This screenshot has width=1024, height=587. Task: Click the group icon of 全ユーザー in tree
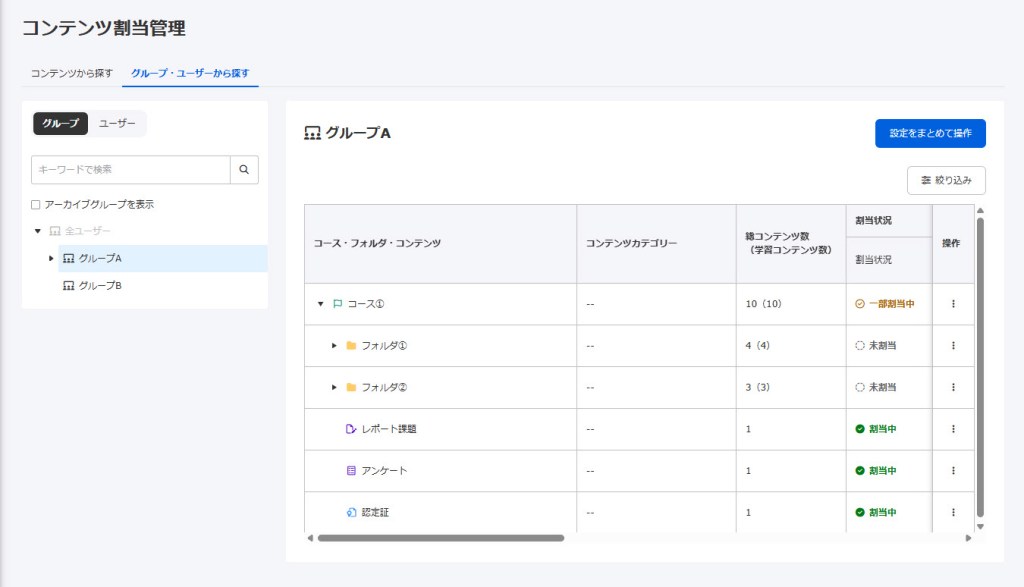(55, 231)
